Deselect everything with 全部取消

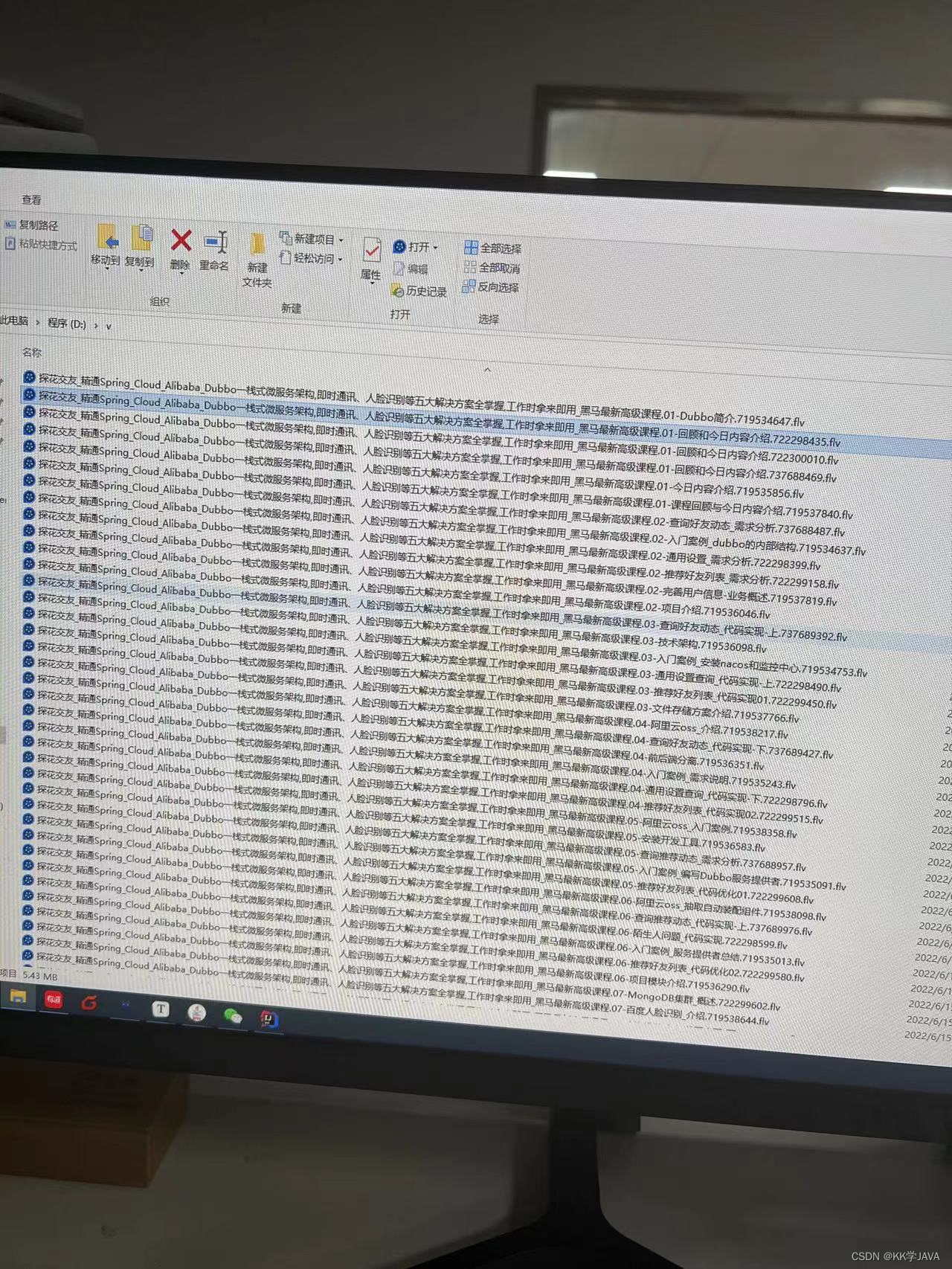tap(492, 267)
